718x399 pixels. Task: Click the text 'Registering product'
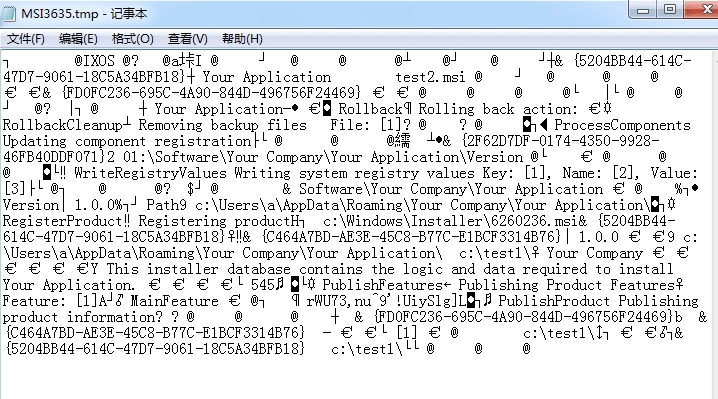214,221
